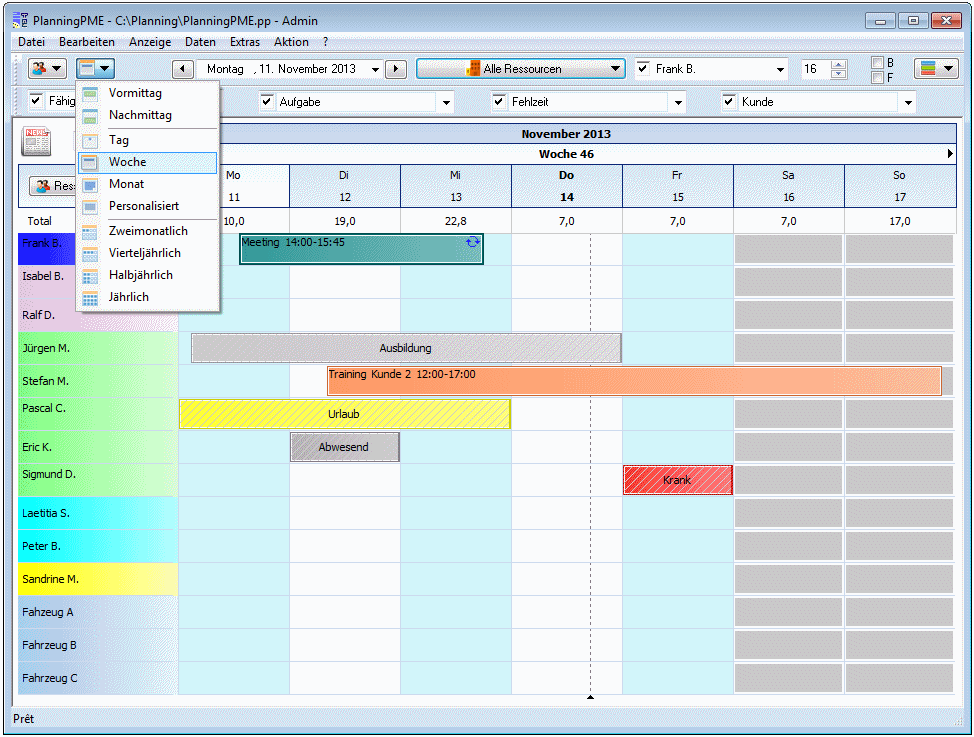Click the Zweimonatlich view icon

tap(90, 232)
